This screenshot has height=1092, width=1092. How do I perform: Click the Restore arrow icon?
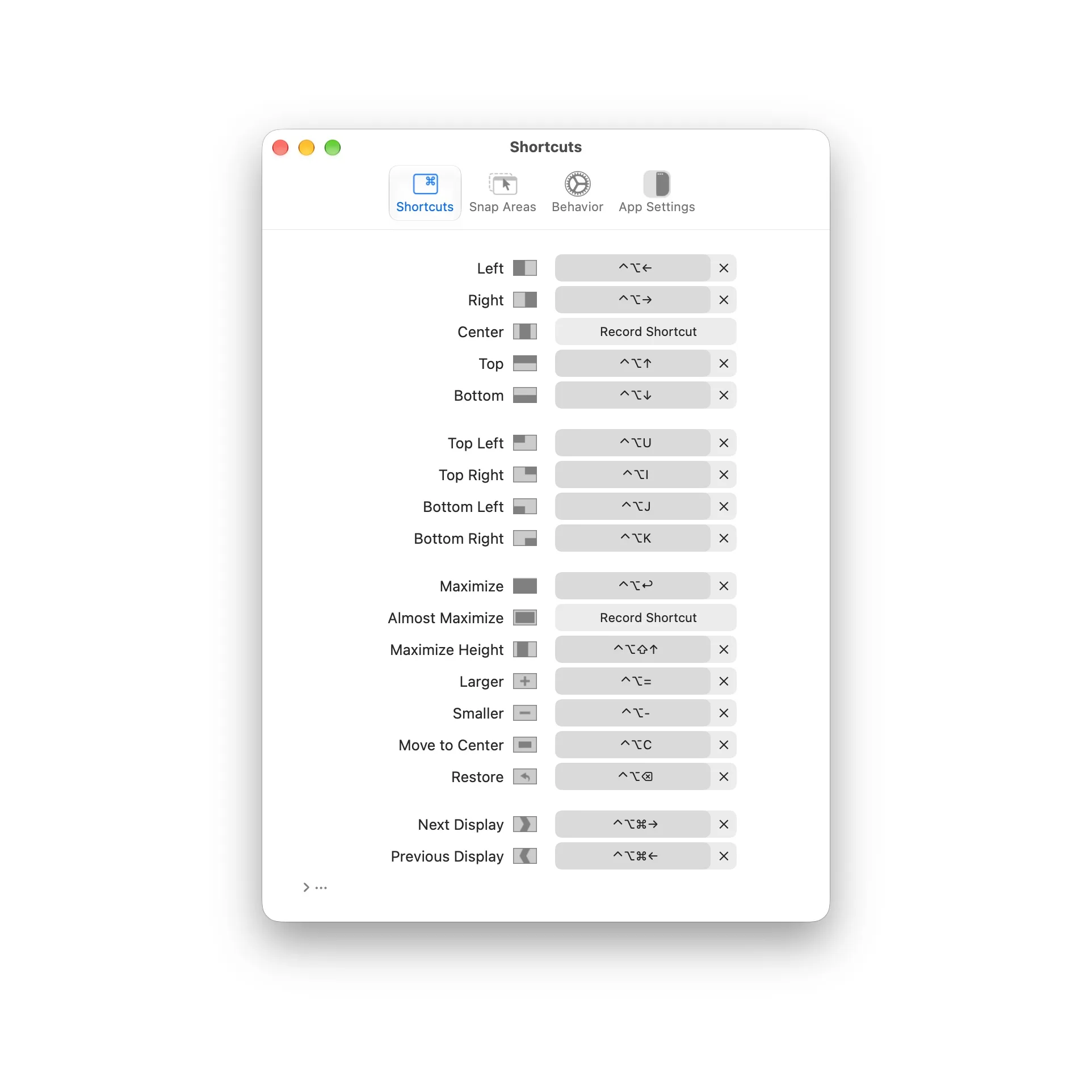tap(525, 776)
